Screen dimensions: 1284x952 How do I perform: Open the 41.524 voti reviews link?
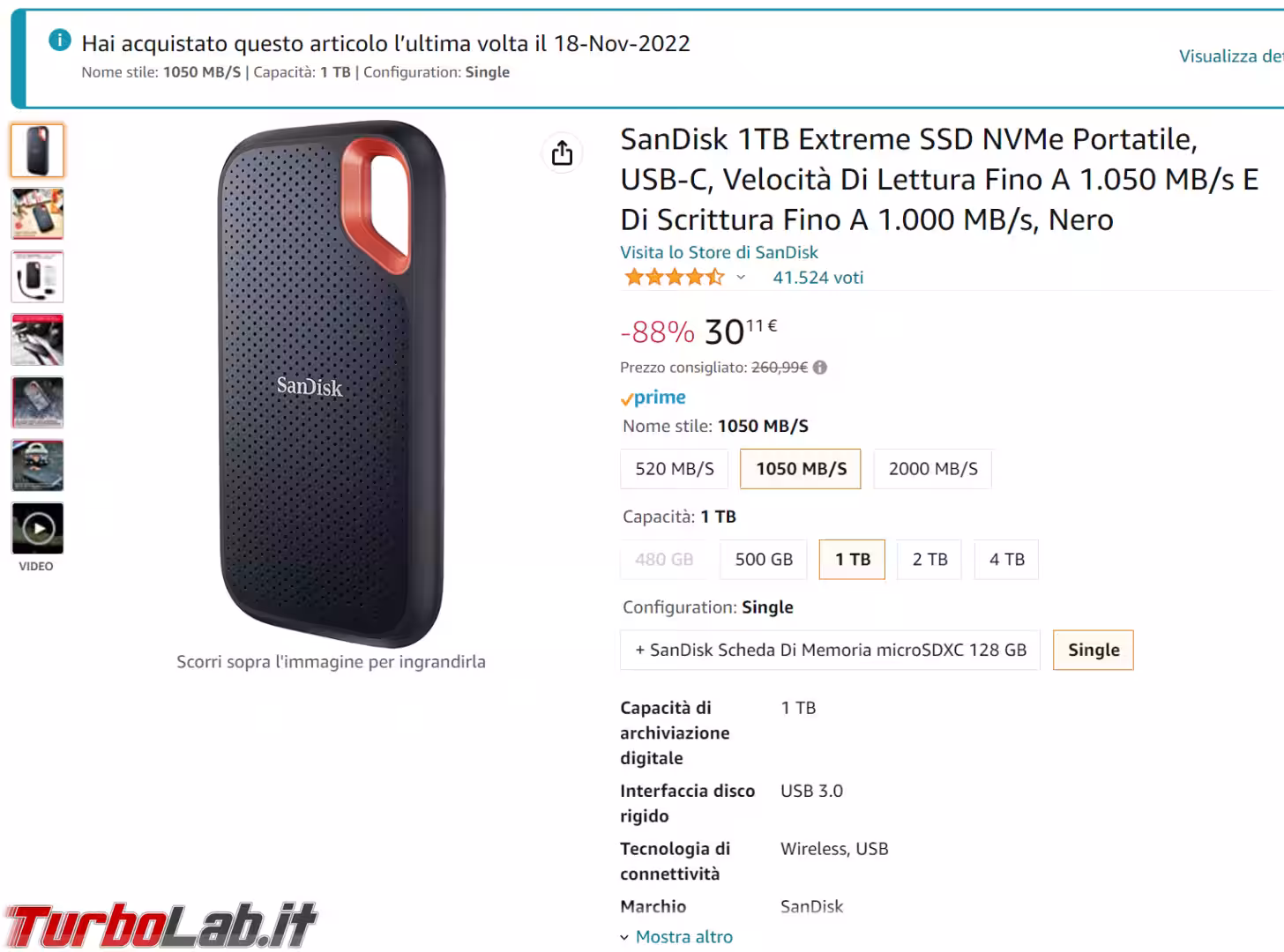tap(817, 278)
